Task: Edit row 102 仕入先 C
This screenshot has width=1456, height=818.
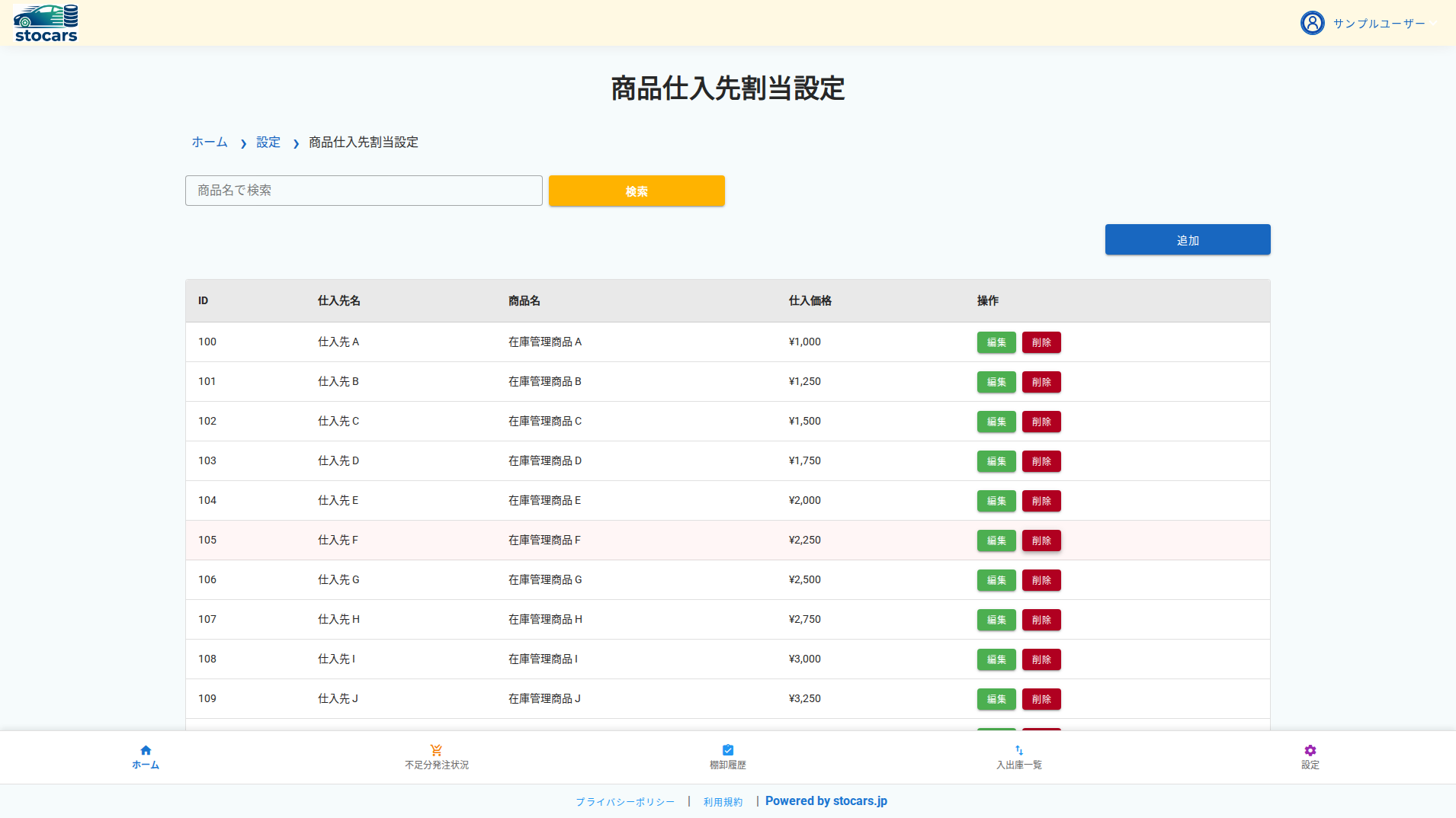Action: (996, 422)
